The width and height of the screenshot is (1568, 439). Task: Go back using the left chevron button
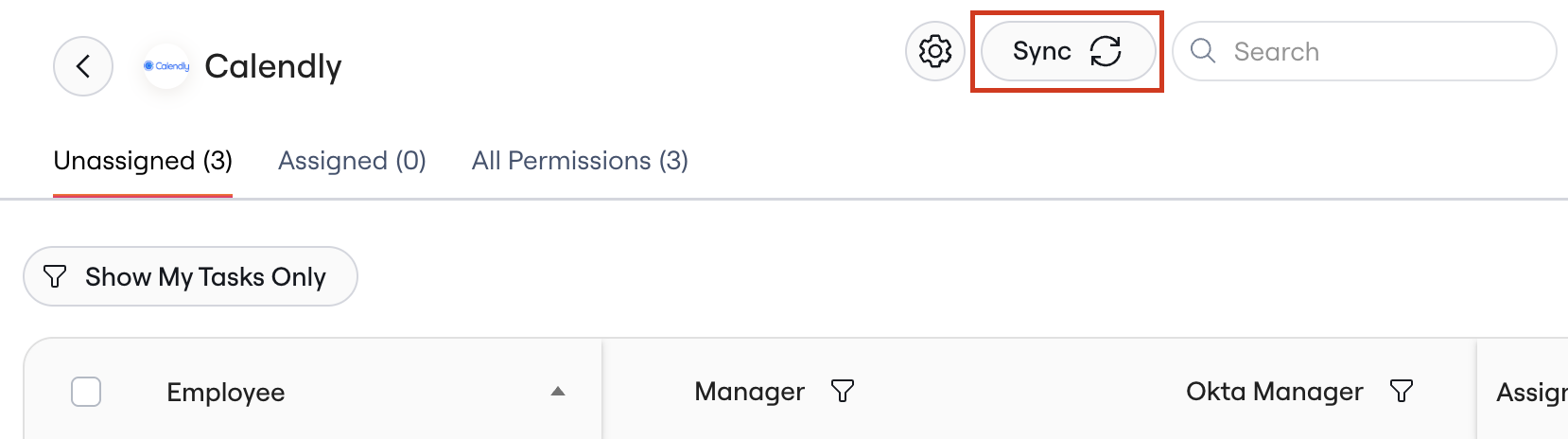(x=83, y=66)
